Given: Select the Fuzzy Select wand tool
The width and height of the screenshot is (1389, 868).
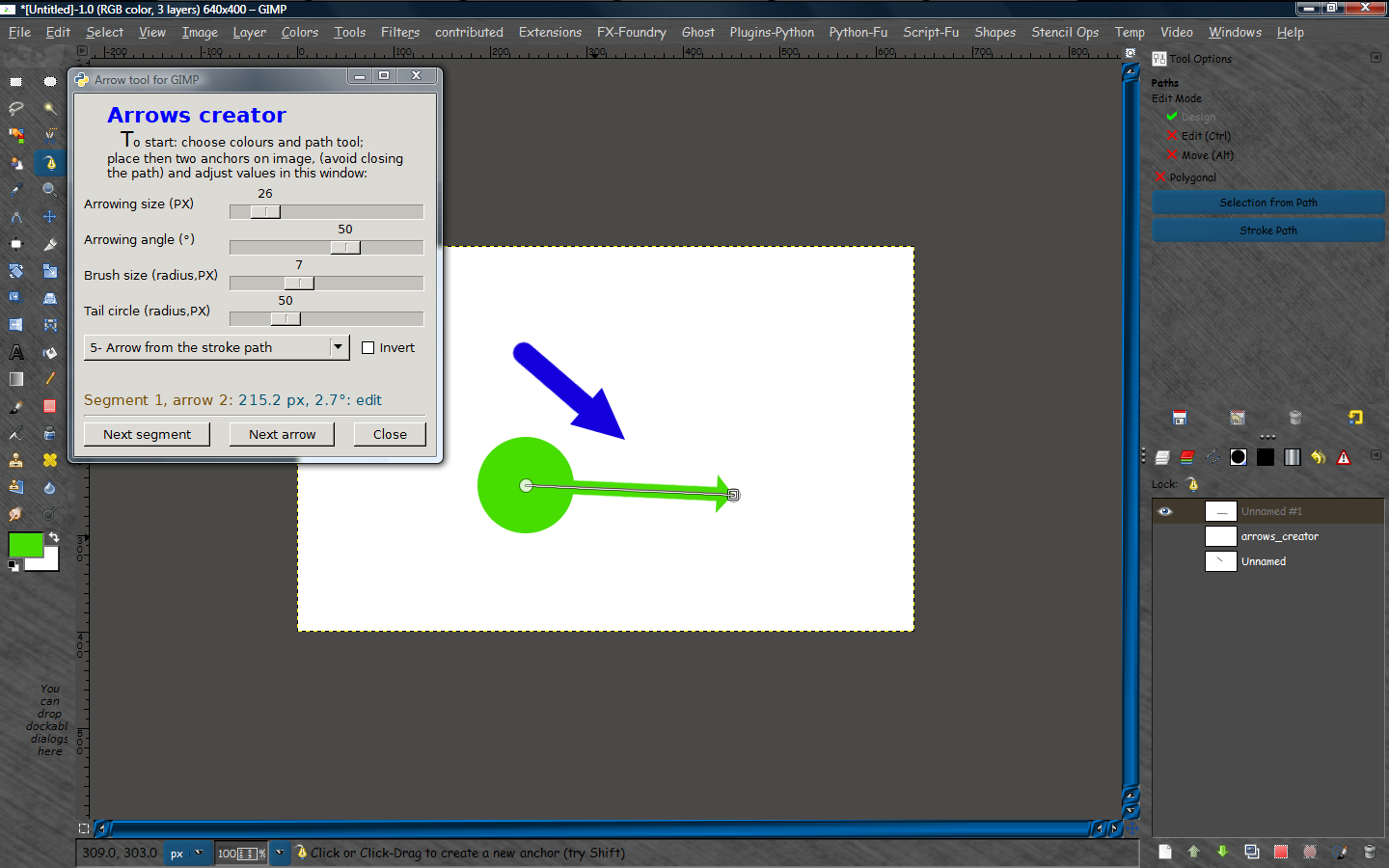Looking at the screenshot, I should 50,107.
